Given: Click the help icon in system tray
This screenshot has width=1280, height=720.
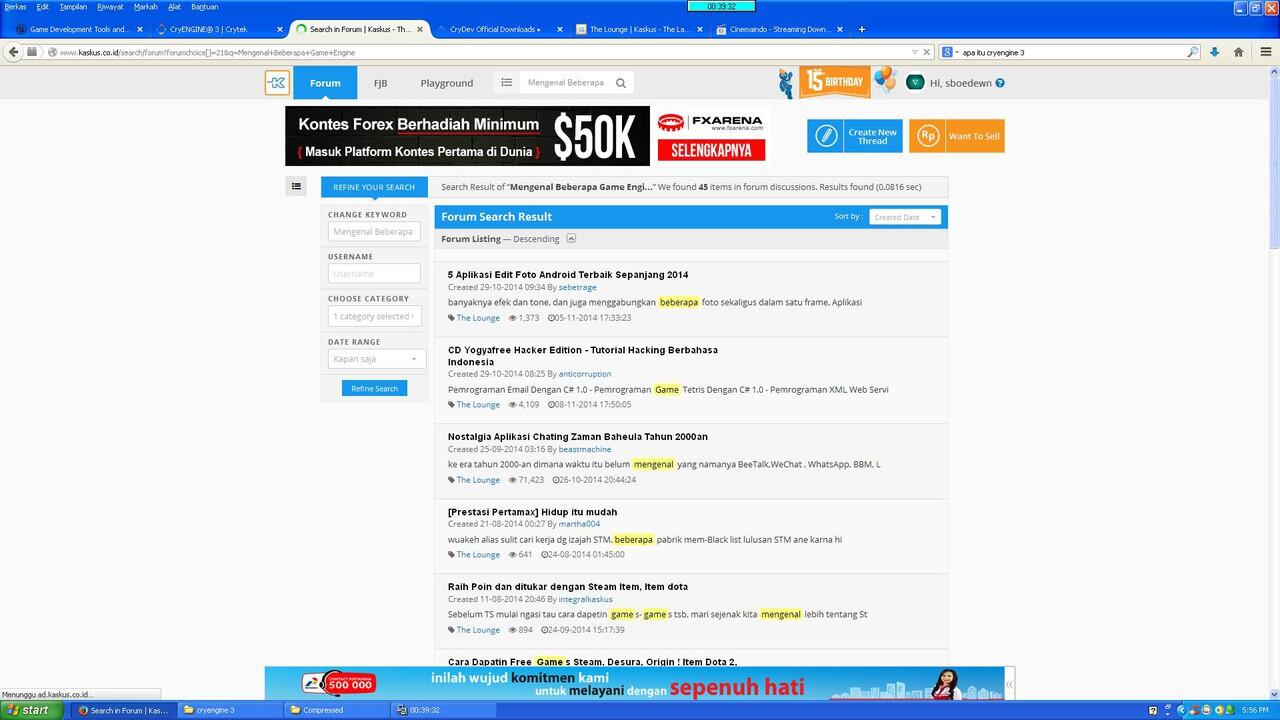Looking at the screenshot, I should (x=1152, y=710).
